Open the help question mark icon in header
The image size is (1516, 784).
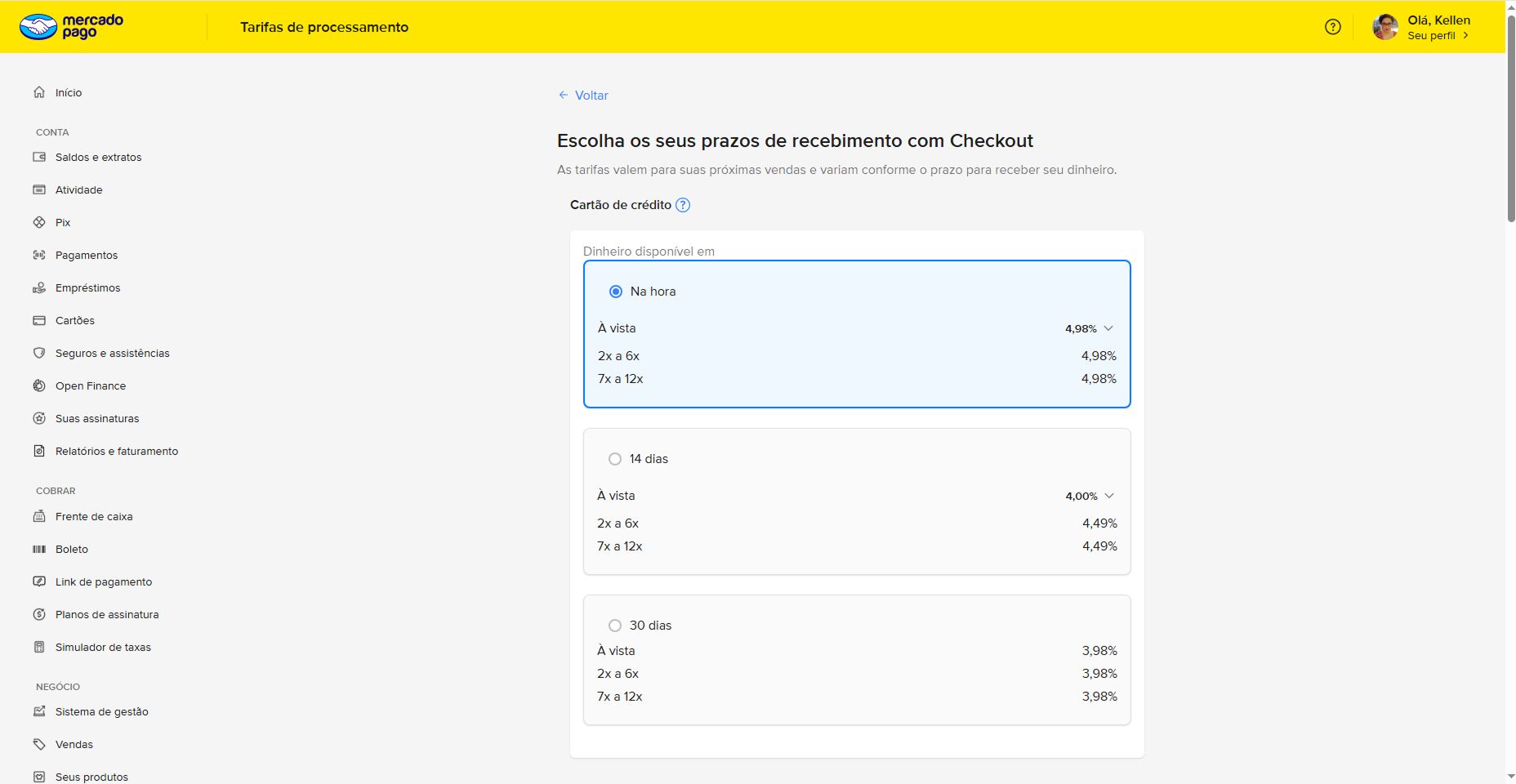(1332, 27)
